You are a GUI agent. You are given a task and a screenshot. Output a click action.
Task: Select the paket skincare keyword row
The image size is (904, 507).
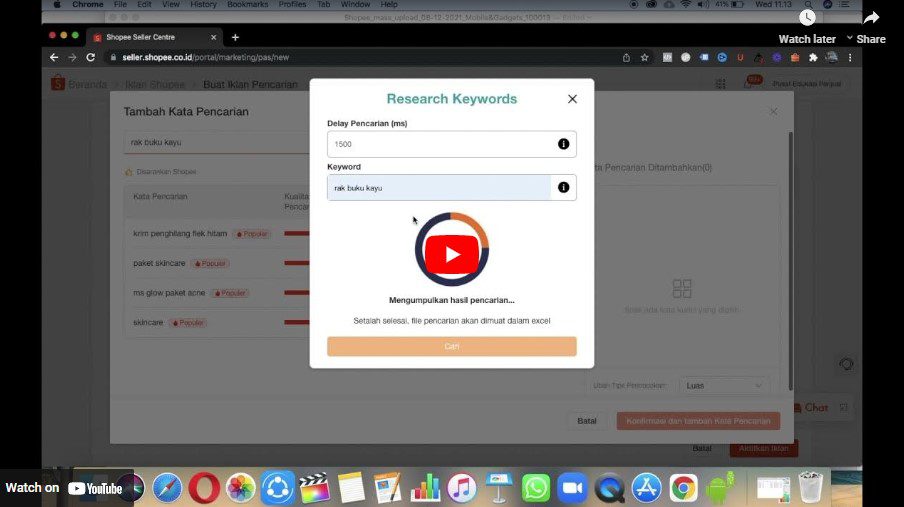point(216,263)
